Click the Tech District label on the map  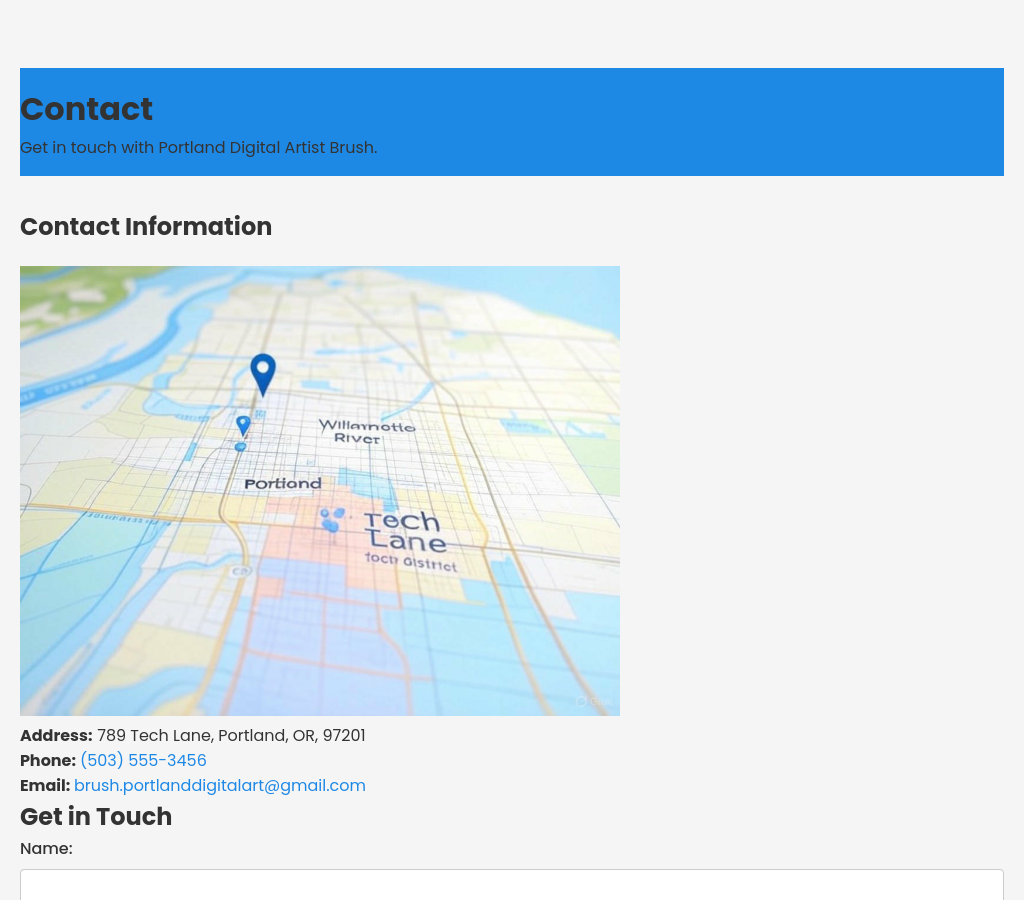411,563
